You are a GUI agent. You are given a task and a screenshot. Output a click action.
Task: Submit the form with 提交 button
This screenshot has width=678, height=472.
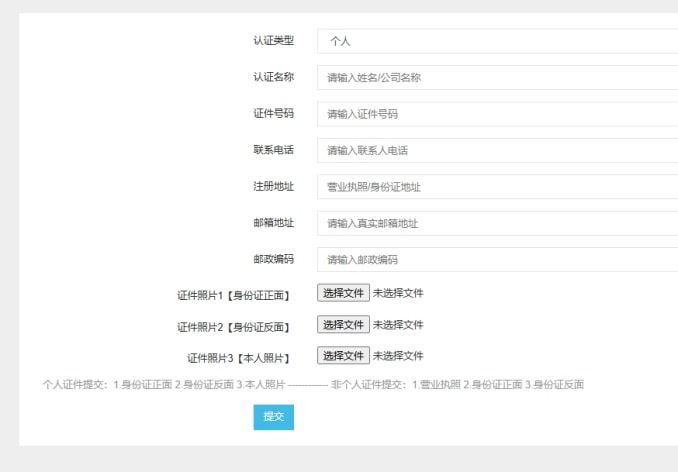(274, 417)
